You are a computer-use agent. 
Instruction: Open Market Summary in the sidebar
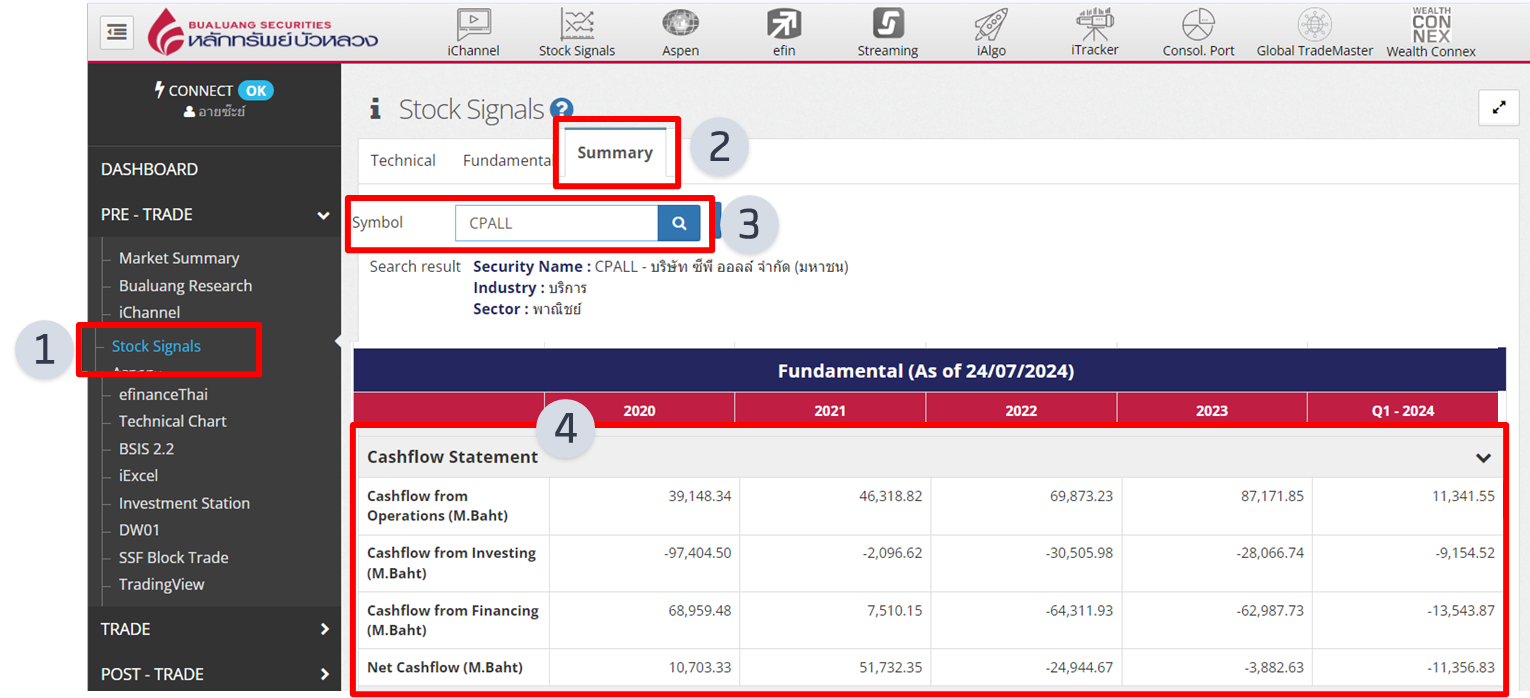tap(179, 258)
